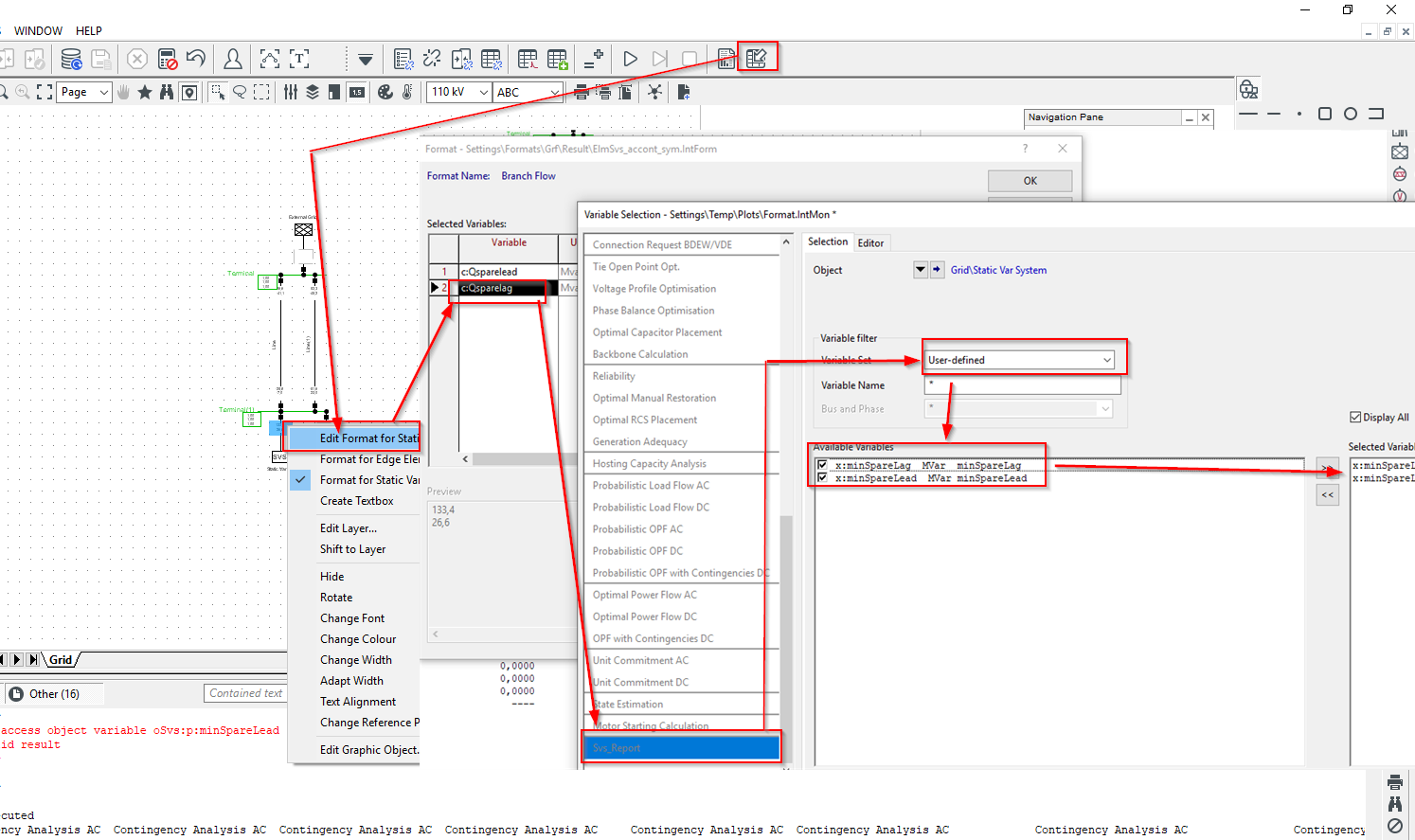
Task: Click the play execute icon
Action: tap(630, 59)
